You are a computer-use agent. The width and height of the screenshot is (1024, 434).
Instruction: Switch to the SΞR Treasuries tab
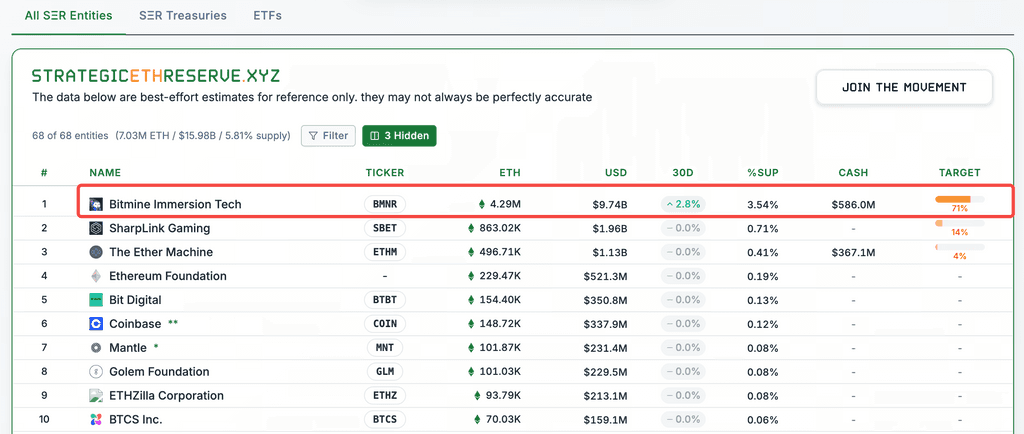(x=183, y=16)
